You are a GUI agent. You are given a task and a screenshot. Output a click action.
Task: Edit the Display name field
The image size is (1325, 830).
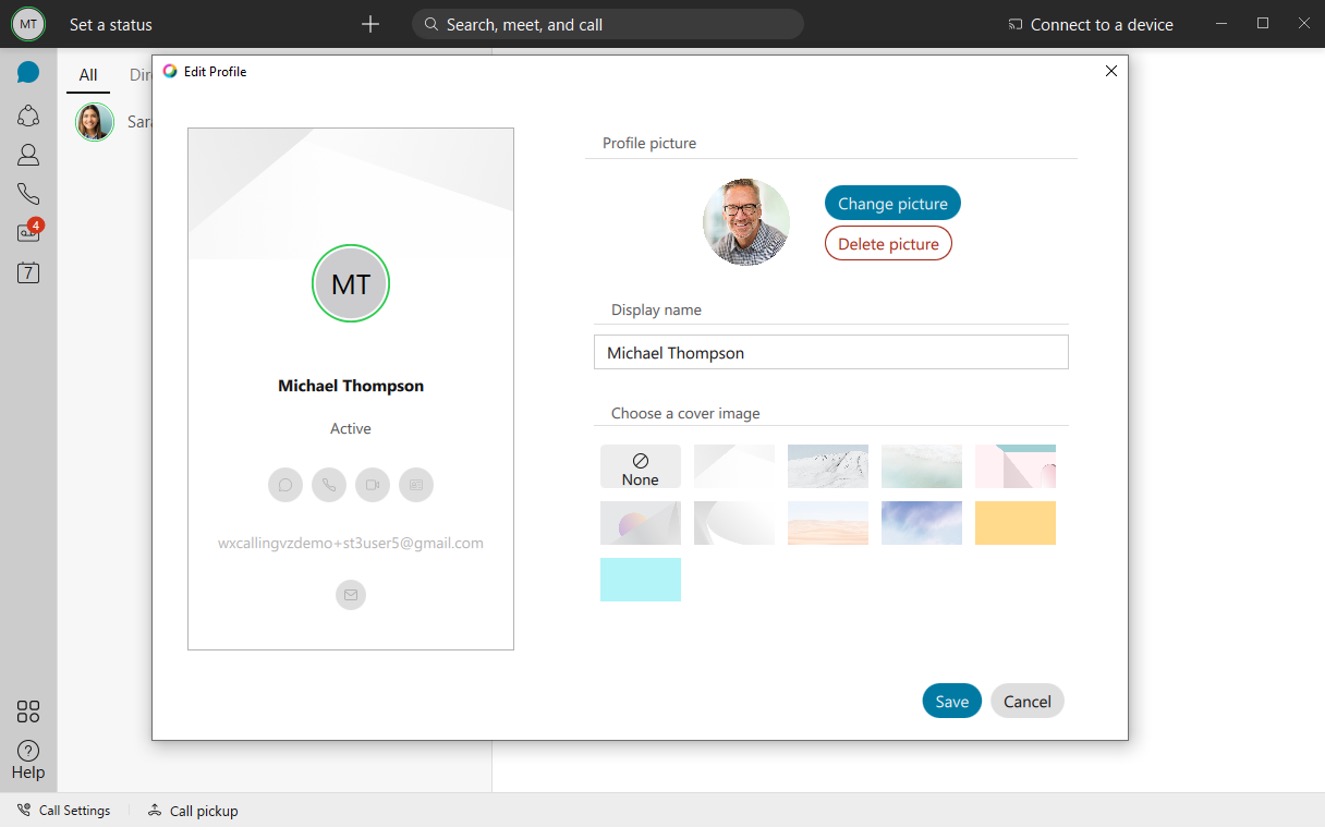[831, 352]
